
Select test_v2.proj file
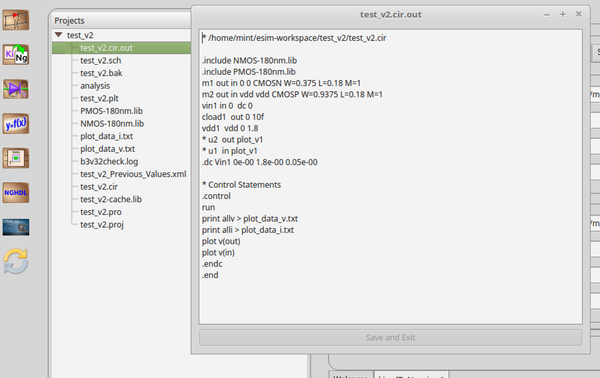[x=102, y=225]
